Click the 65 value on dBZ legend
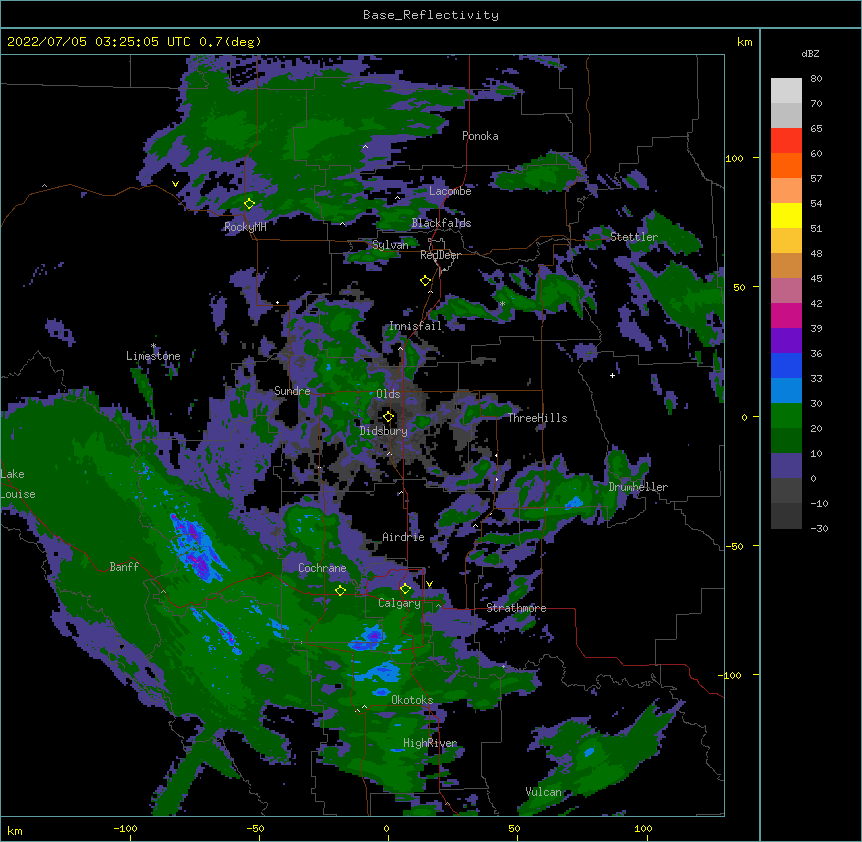The width and height of the screenshot is (862, 842). 816,129
